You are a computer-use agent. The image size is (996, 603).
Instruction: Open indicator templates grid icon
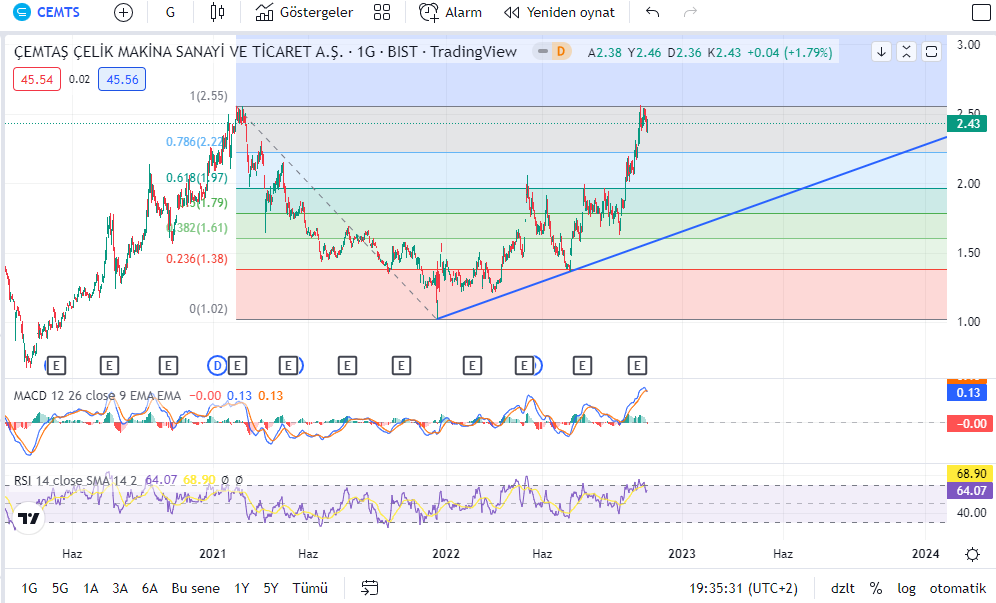(382, 12)
